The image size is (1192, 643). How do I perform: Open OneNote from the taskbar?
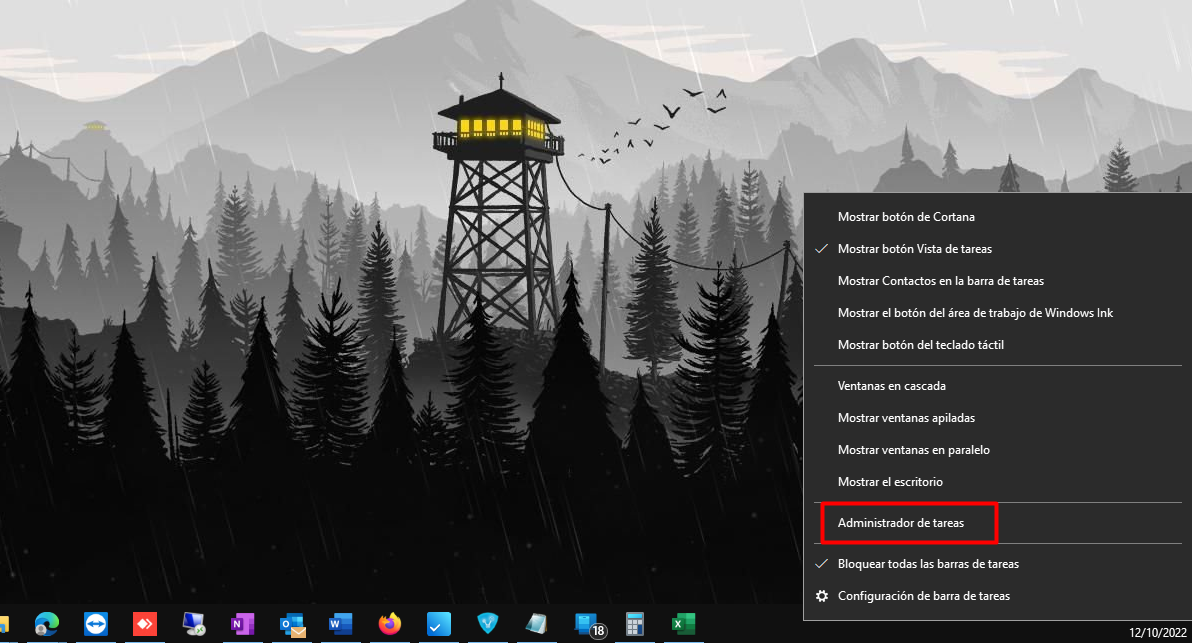(x=243, y=624)
